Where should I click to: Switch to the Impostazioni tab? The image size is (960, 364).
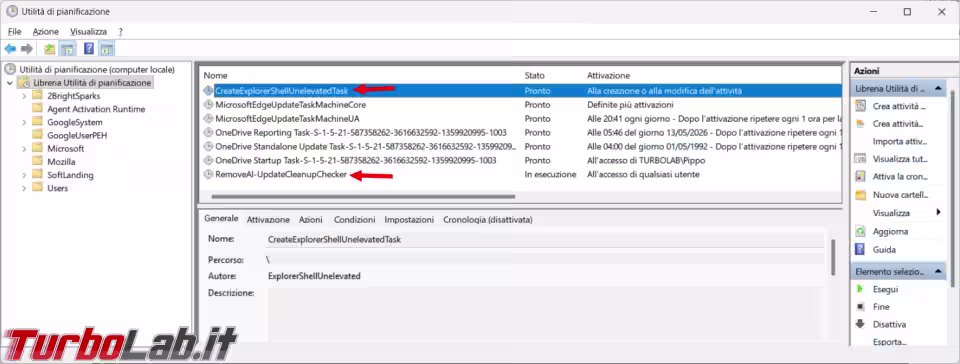coord(409,219)
